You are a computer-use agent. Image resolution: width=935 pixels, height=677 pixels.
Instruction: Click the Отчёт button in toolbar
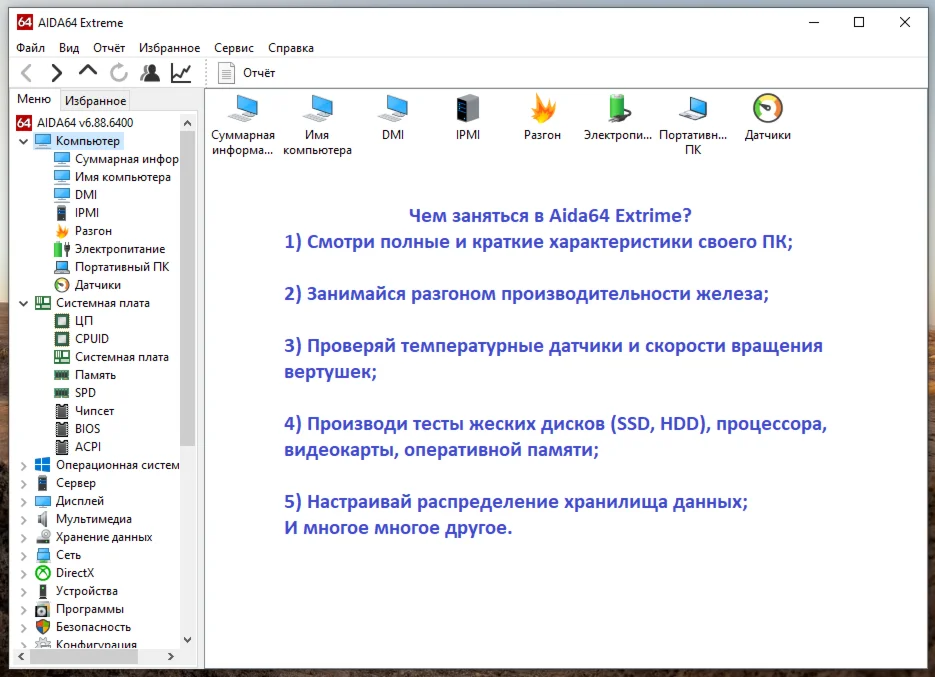247,72
